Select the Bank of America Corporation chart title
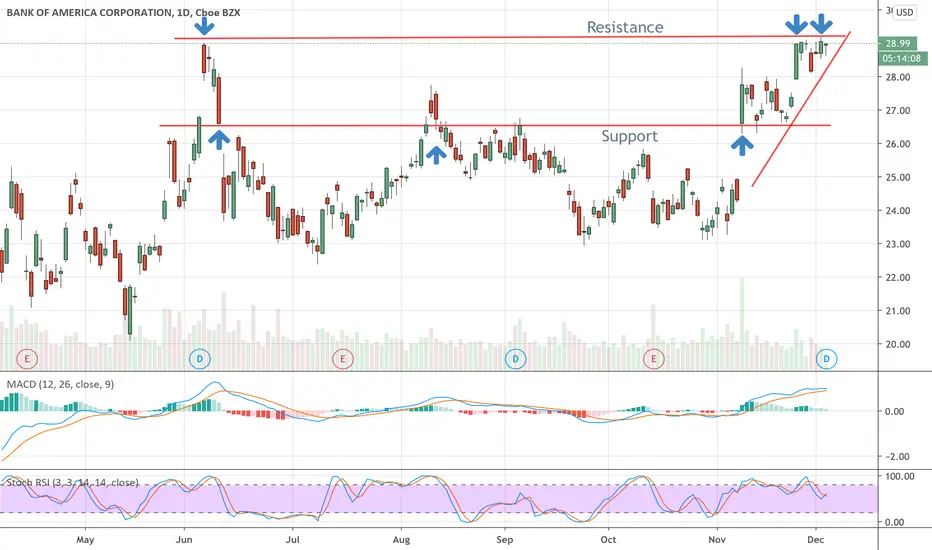The height and width of the screenshot is (550, 932). (123, 12)
